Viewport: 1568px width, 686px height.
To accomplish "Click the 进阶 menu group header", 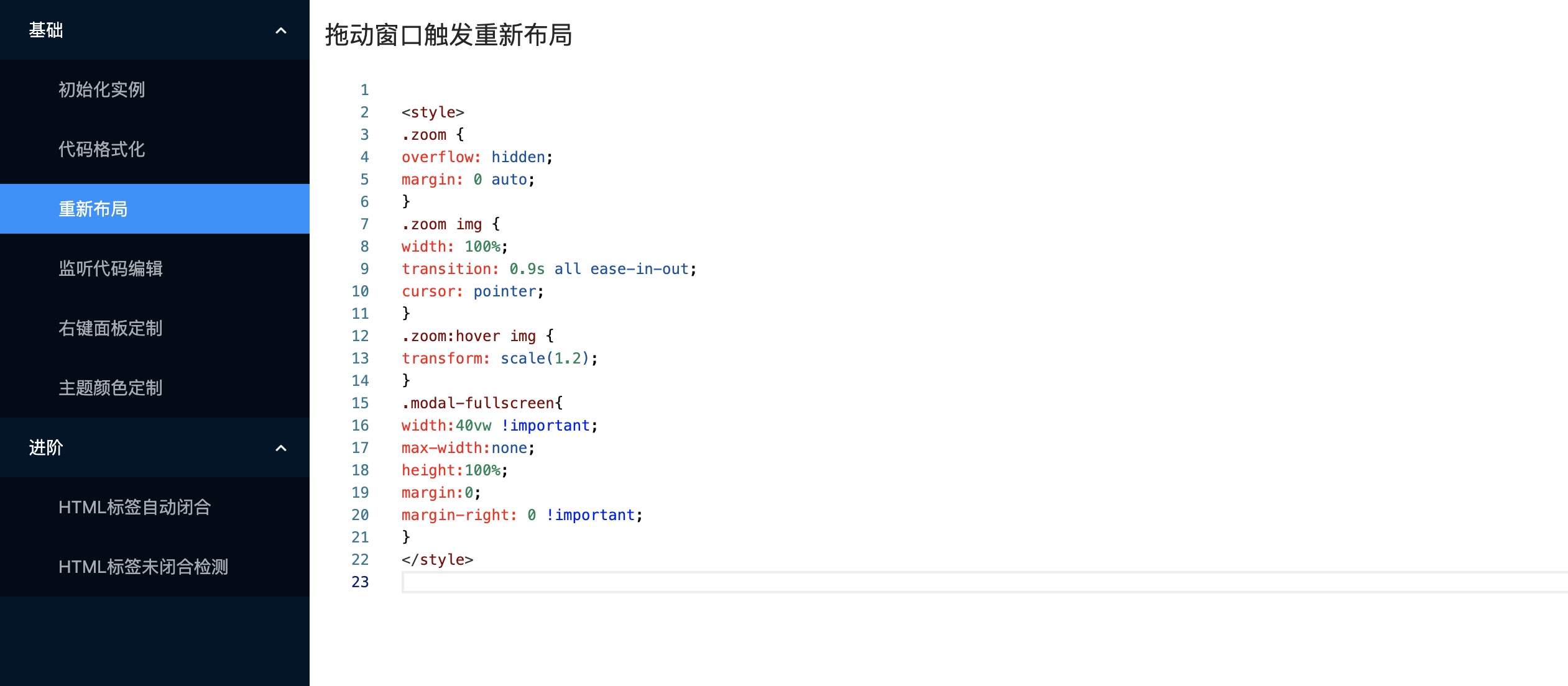I will click(x=46, y=447).
